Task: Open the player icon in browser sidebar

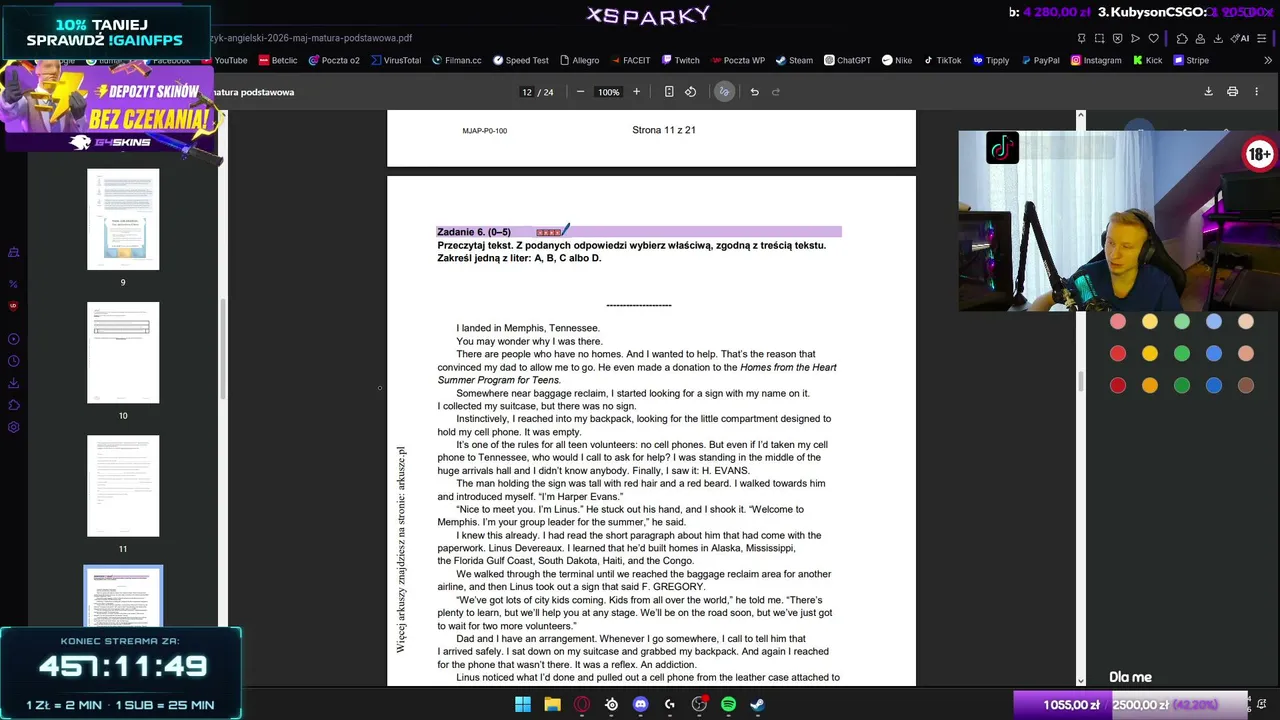Action: [13, 339]
